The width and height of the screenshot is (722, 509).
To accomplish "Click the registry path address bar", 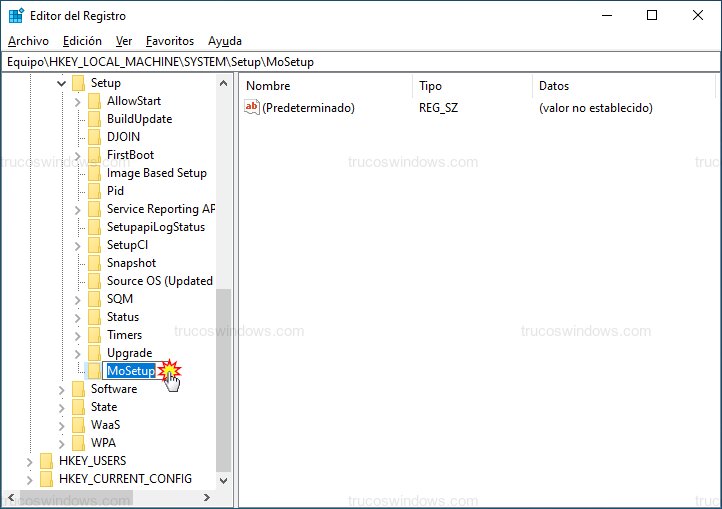I will point(361,62).
